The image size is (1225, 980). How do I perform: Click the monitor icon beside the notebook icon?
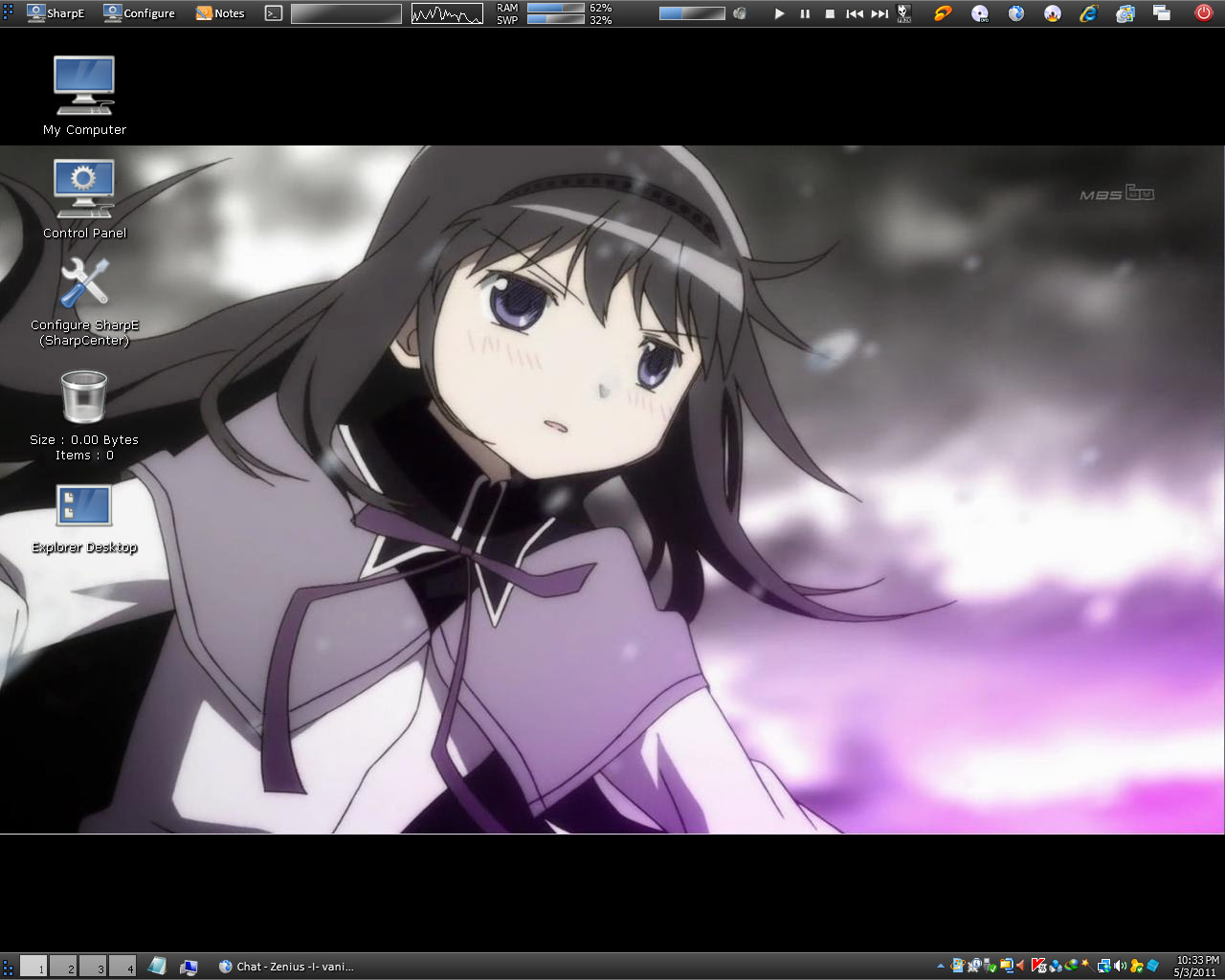189,967
